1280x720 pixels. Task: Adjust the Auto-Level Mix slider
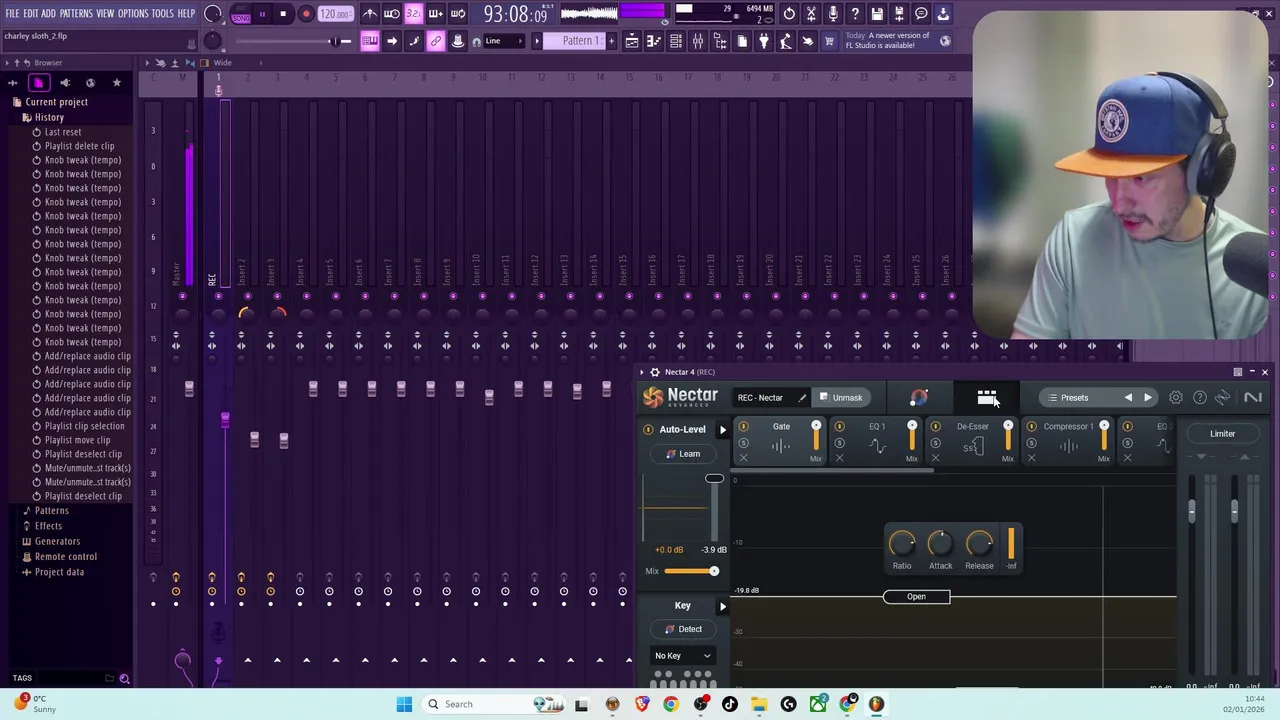point(691,571)
